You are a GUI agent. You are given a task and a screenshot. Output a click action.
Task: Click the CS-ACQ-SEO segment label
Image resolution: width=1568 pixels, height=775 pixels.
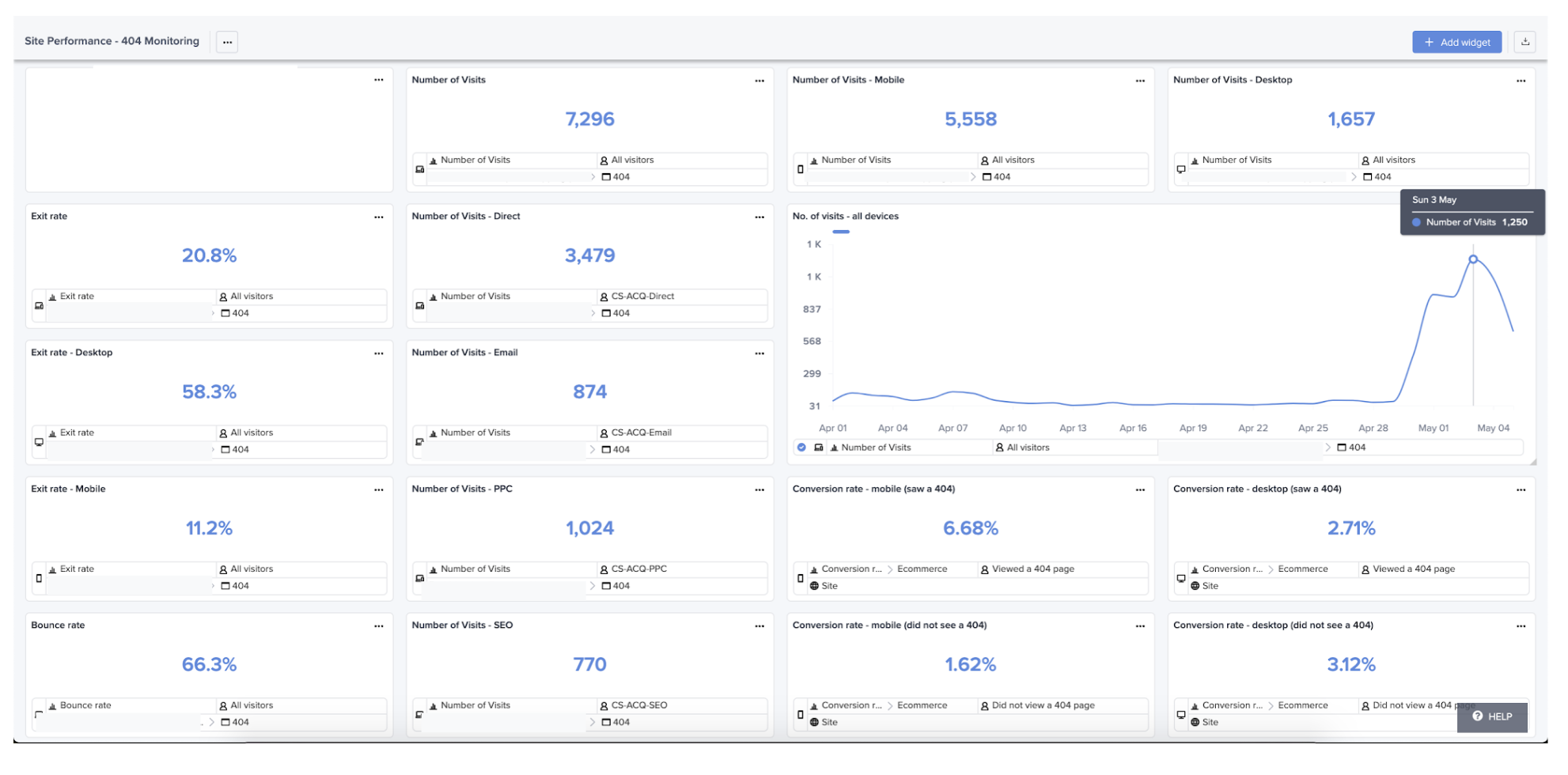[x=639, y=705]
